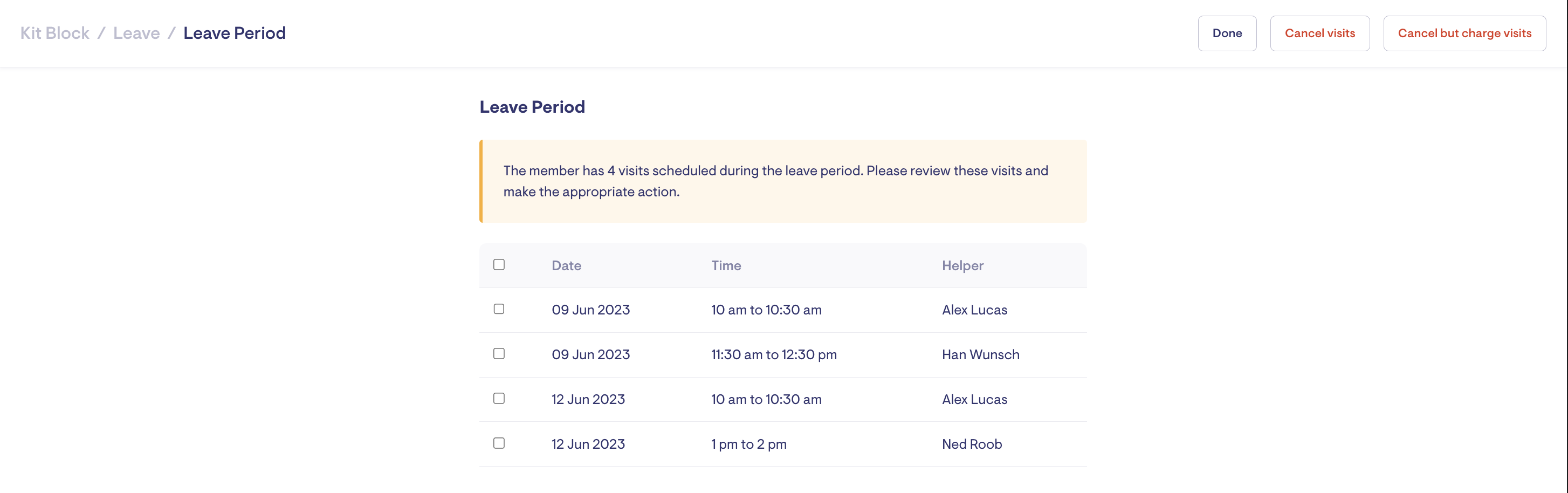Check the Han Wunsch visit row
The width and height of the screenshot is (1568, 493).
pyautogui.click(x=499, y=354)
